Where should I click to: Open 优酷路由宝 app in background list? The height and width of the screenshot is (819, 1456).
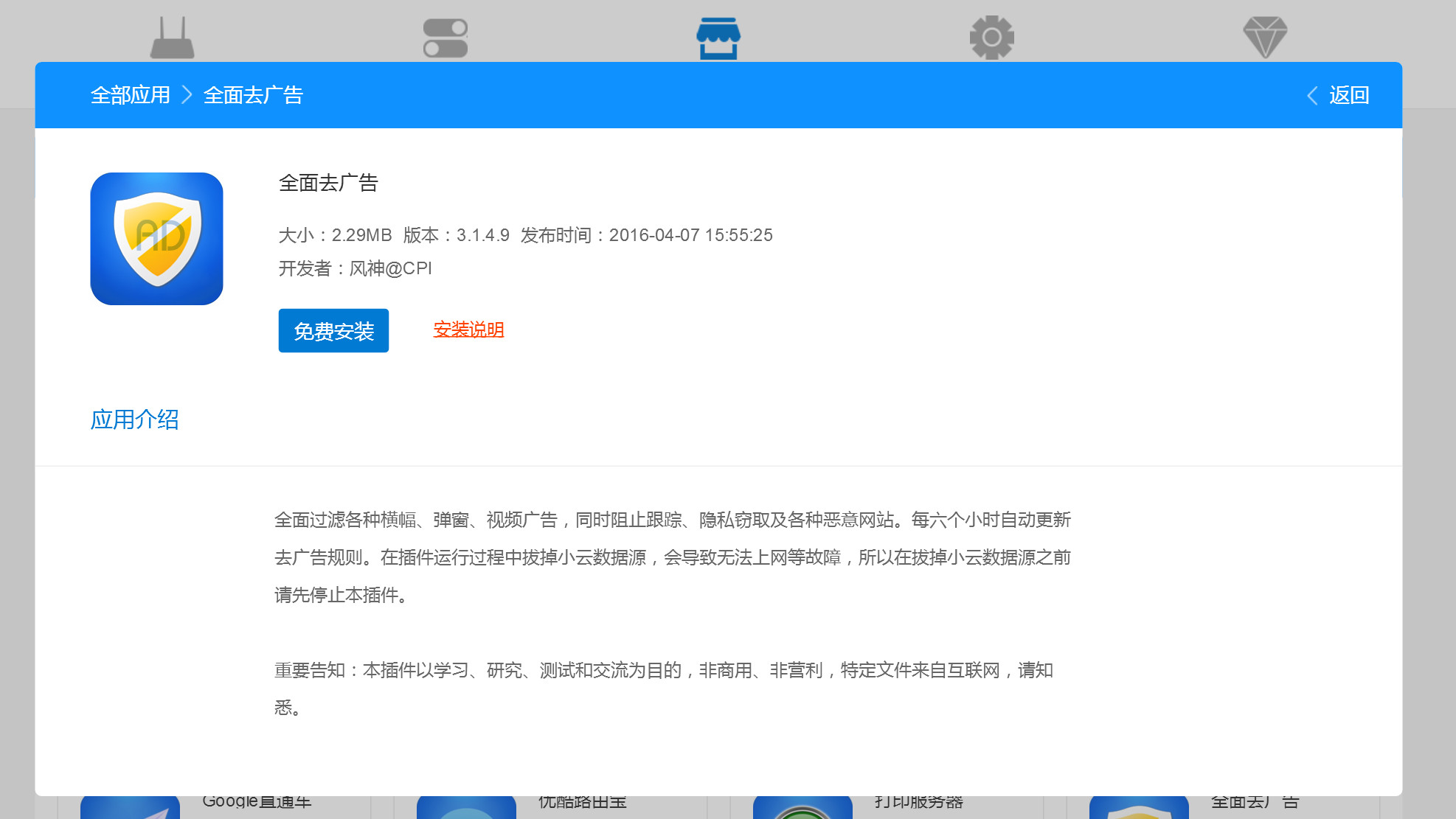click(x=583, y=802)
